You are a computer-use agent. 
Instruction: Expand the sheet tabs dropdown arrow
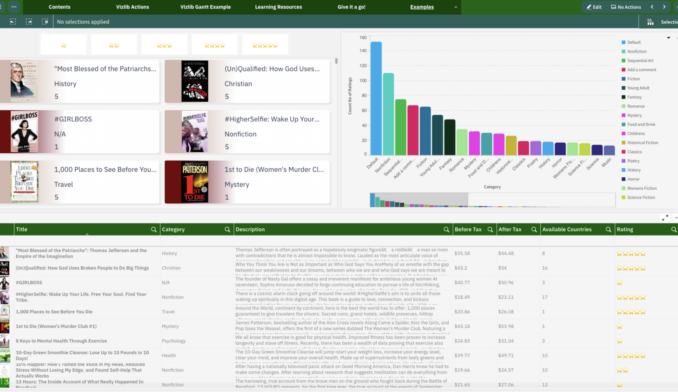[455, 7]
